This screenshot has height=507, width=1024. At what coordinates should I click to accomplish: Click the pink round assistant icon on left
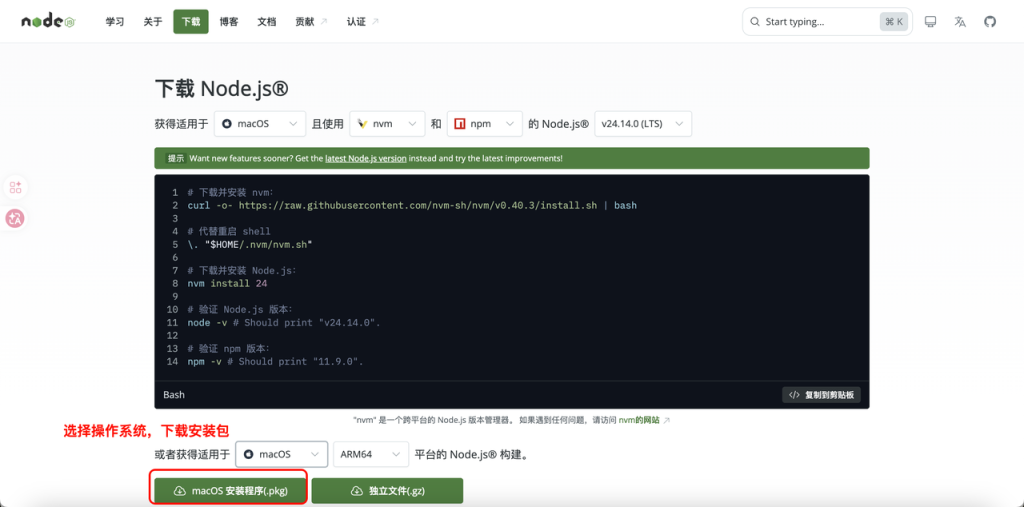(15, 218)
